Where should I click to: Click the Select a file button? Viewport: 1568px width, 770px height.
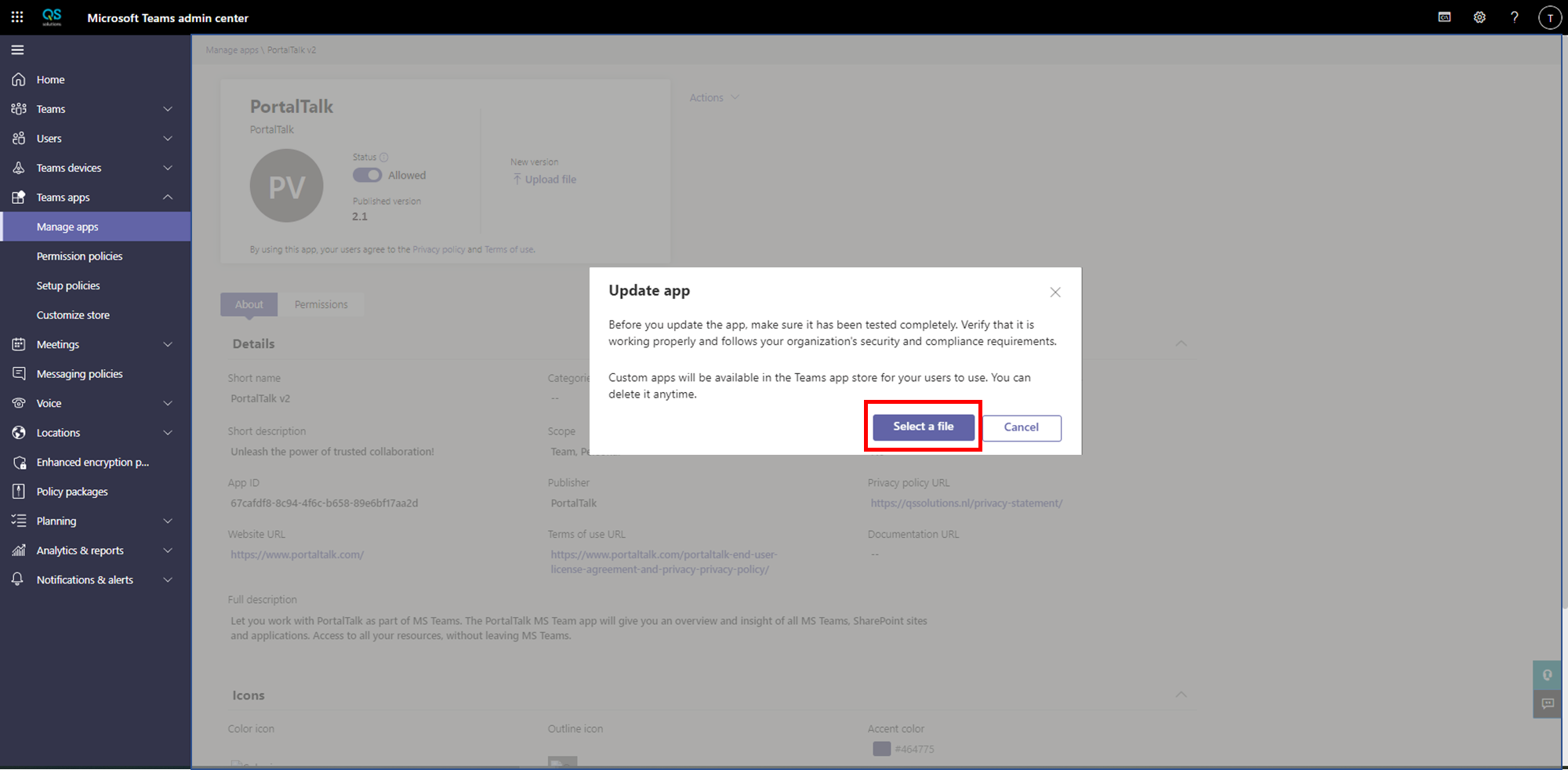(924, 427)
